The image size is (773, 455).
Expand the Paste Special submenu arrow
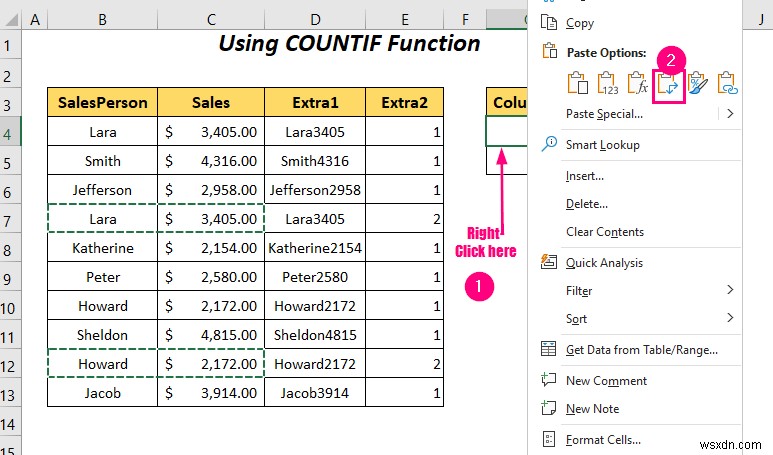tap(730, 114)
